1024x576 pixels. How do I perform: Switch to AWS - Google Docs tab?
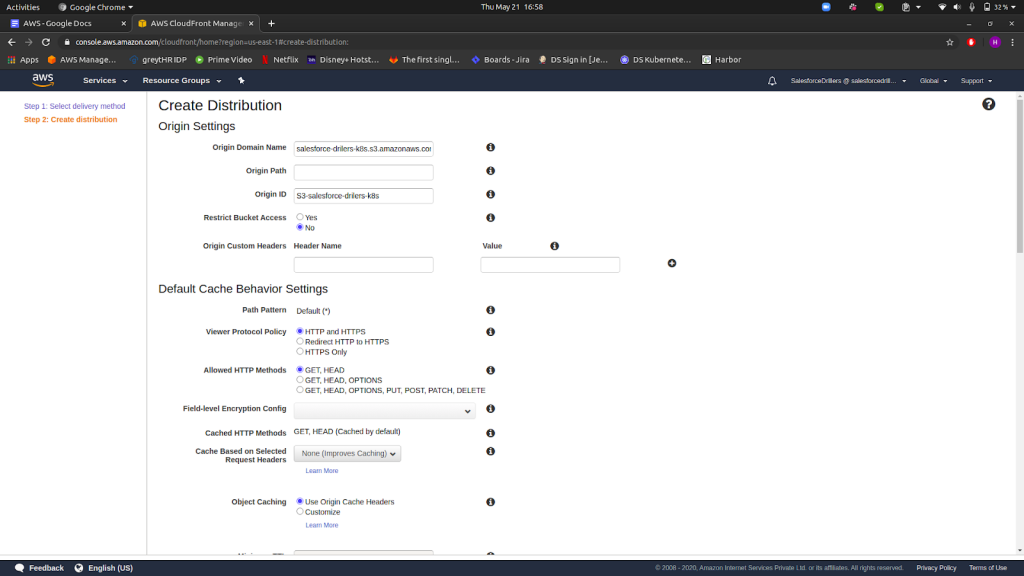[65, 24]
